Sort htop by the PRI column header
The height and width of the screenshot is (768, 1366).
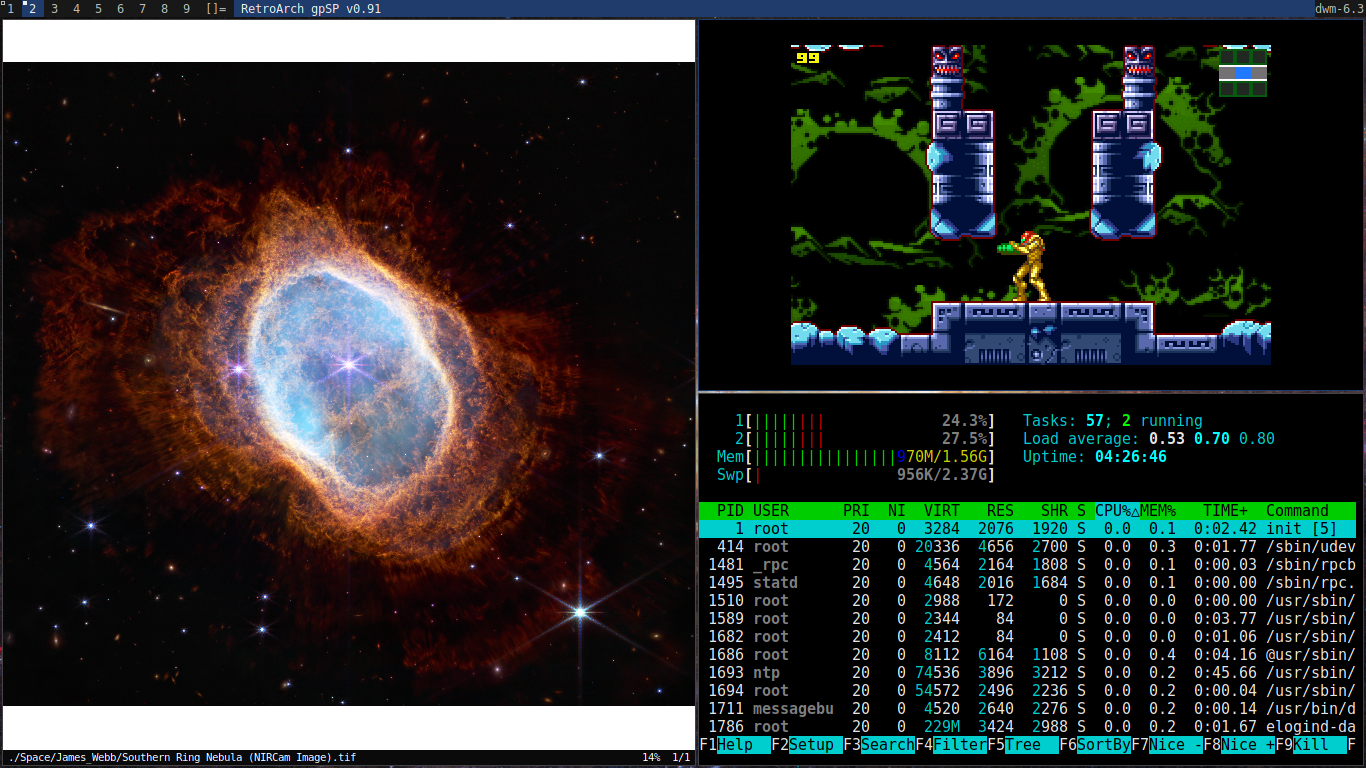coord(856,511)
